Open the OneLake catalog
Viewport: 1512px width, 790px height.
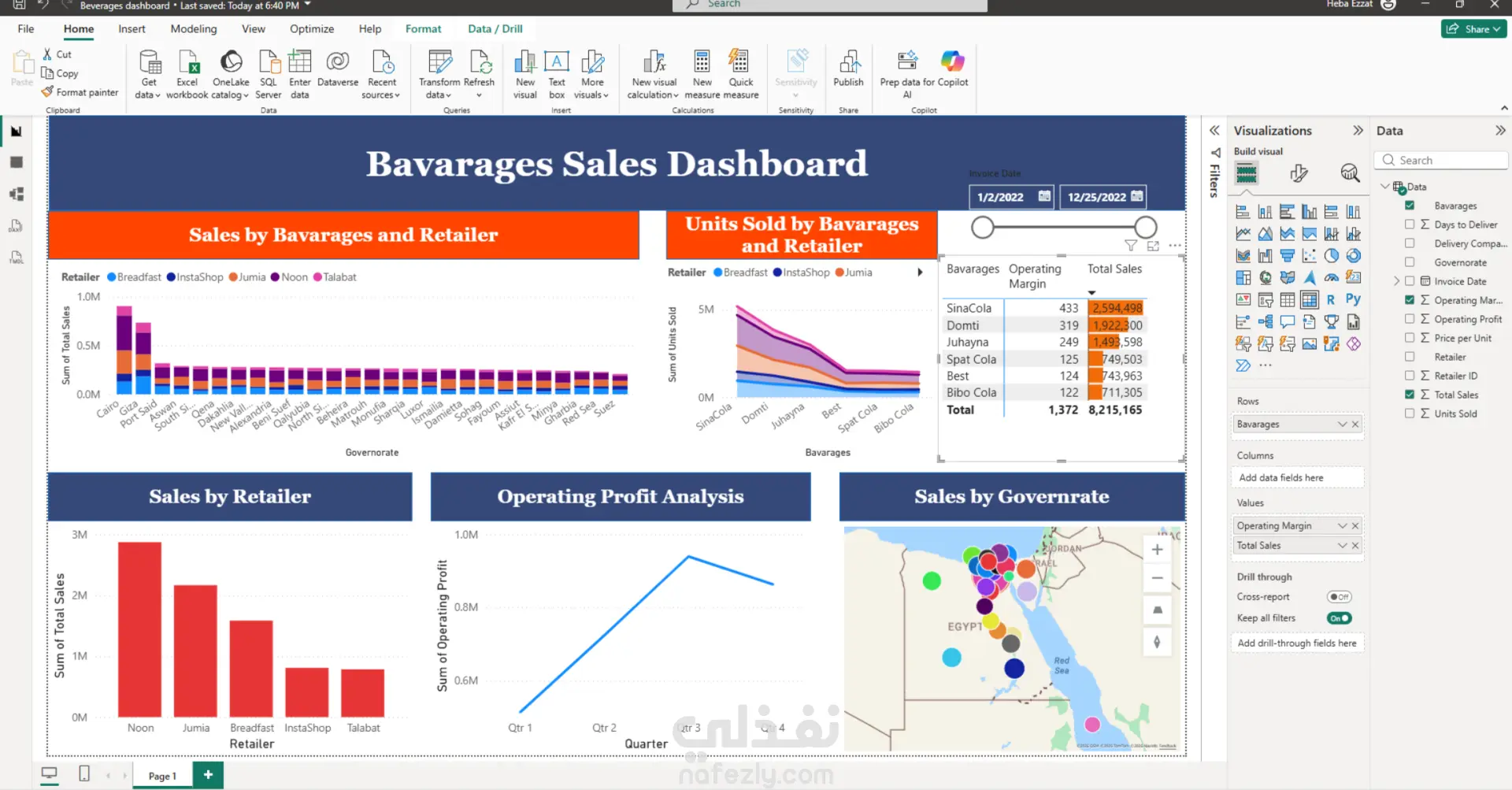click(x=231, y=74)
